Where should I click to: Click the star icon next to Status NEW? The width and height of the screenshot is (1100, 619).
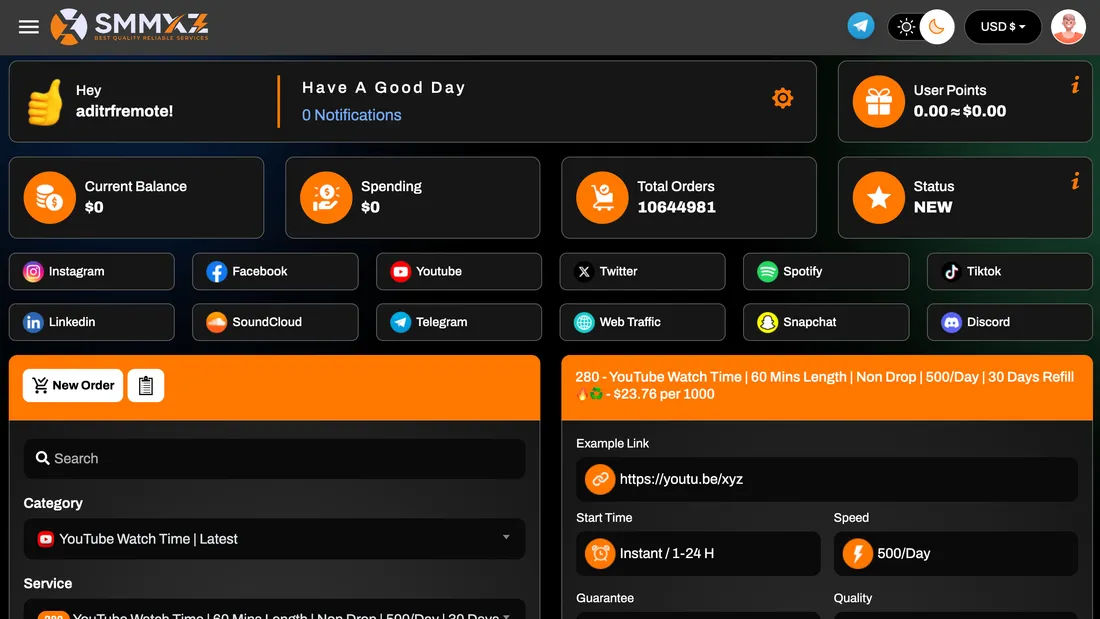pyautogui.click(x=878, y=197)
